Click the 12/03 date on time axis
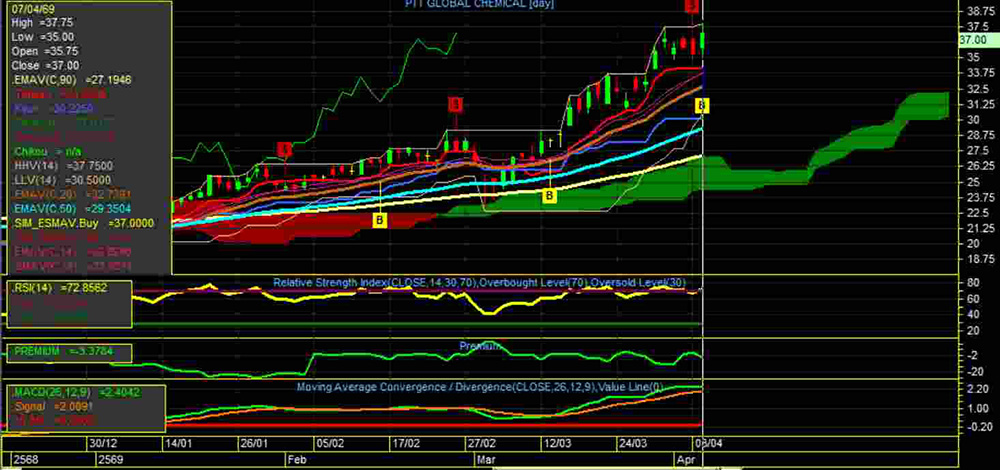Image resolution: width=1000 pixels, height=470 pixels. click(x=555, y=442)
